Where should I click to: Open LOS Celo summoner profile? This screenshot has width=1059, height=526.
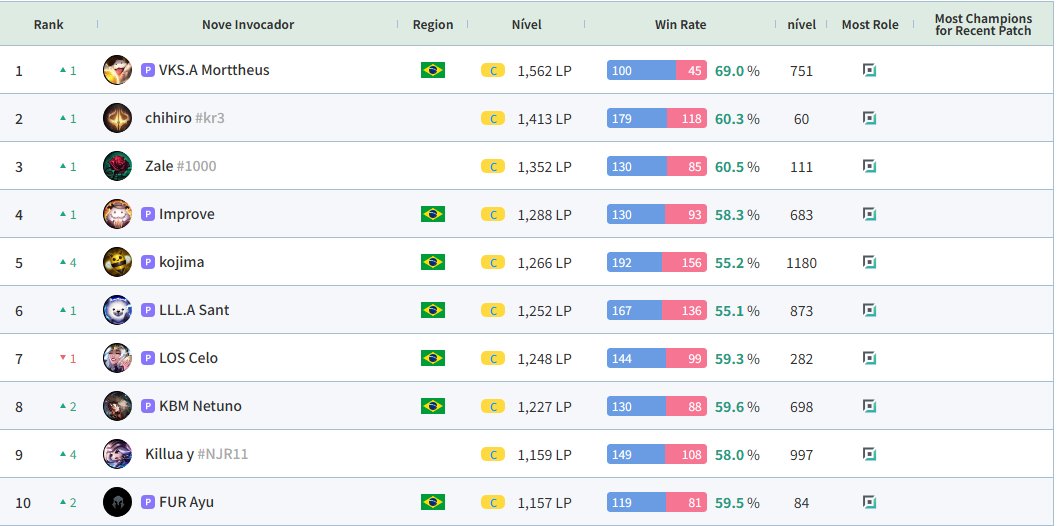(x=188, y=358)
